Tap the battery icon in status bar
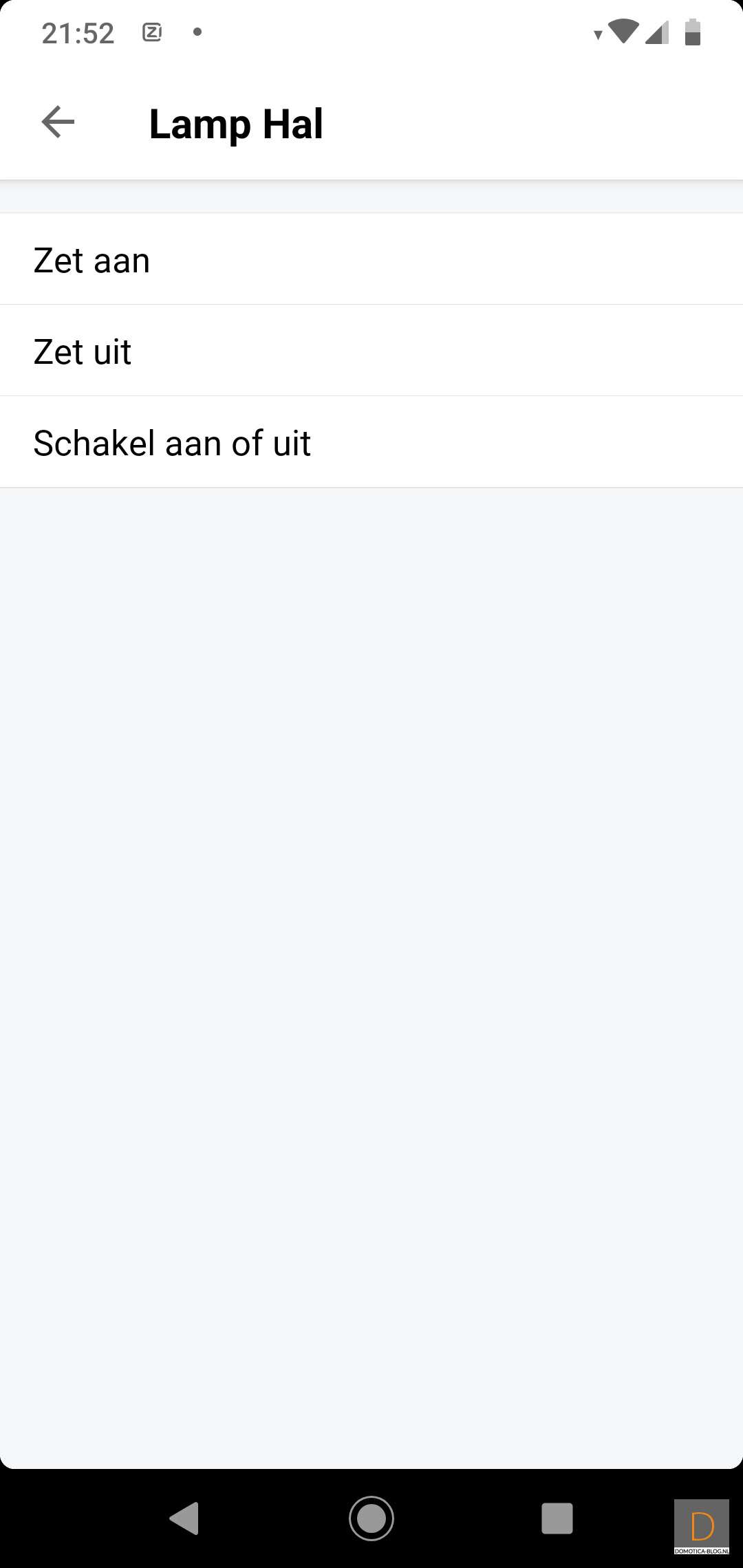Screen dimensions: 743x1568 (x=693, y=32)
